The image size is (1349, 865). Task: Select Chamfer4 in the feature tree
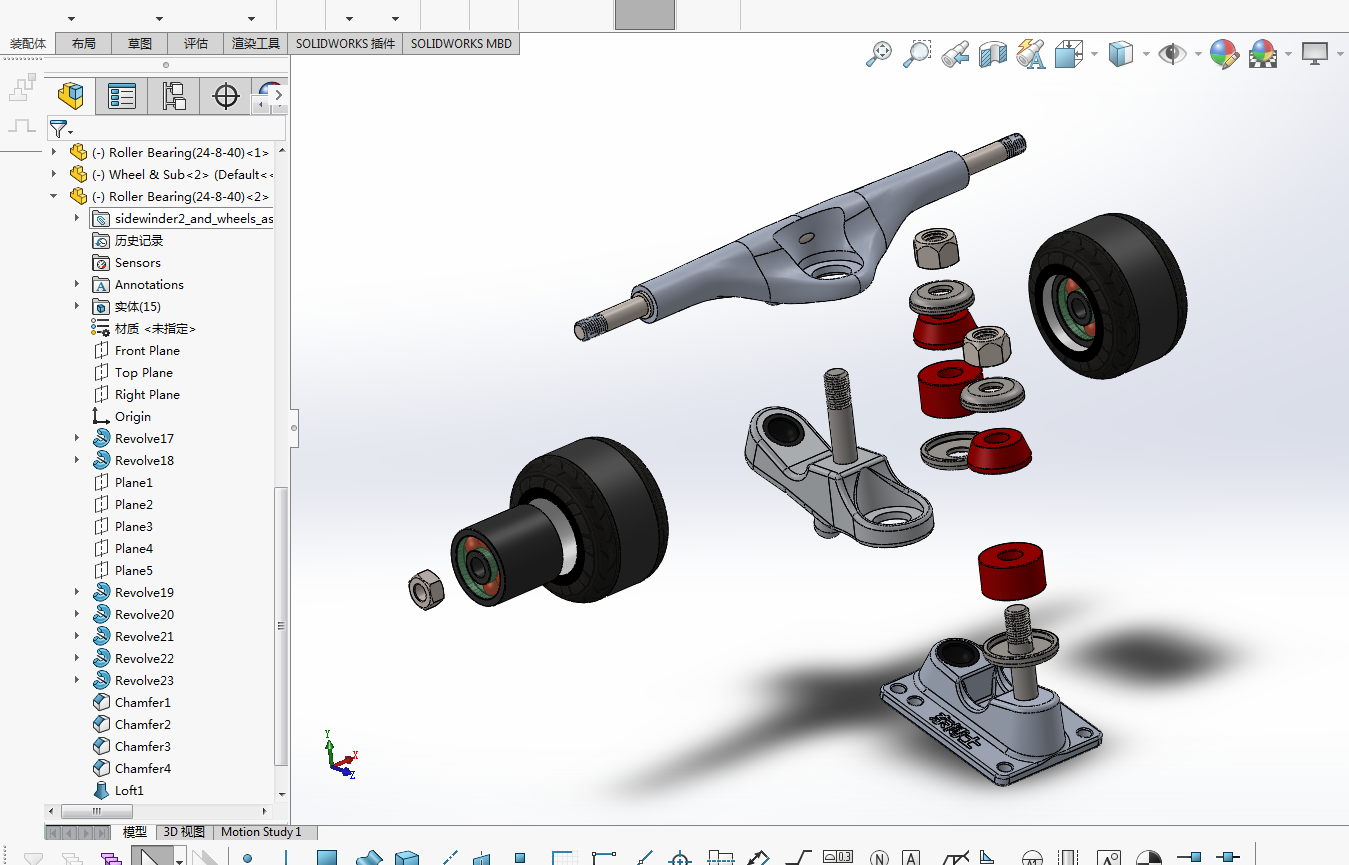143,769
